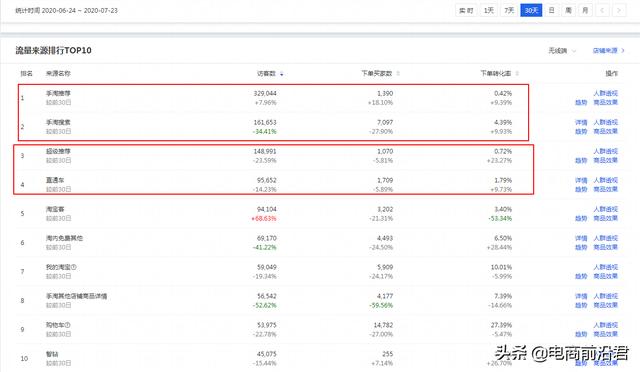Viewport: 640px width, 372px height.
Task: Click help icon next to 我的淘宝
Action: (x=73, y=267)
